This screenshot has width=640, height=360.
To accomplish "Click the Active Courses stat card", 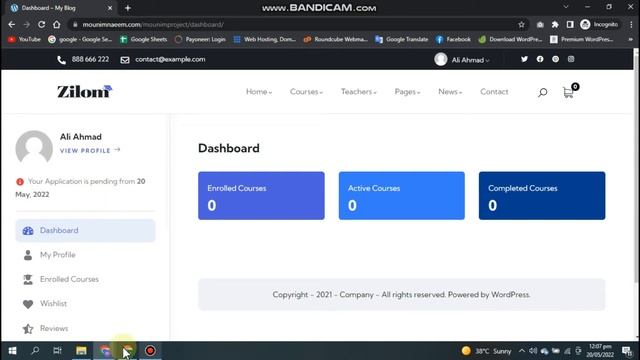I will click(x=402, y=196).
